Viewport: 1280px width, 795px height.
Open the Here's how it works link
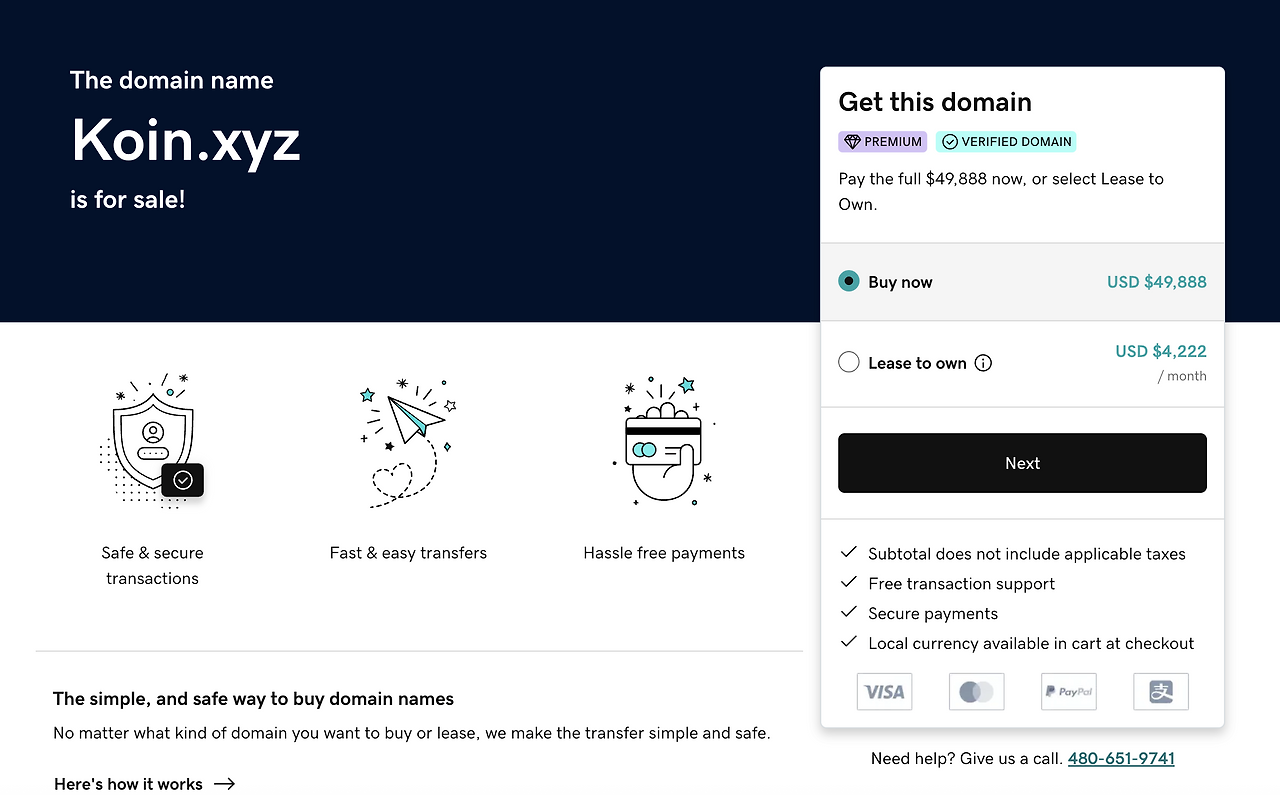click(x=128, y=784)
